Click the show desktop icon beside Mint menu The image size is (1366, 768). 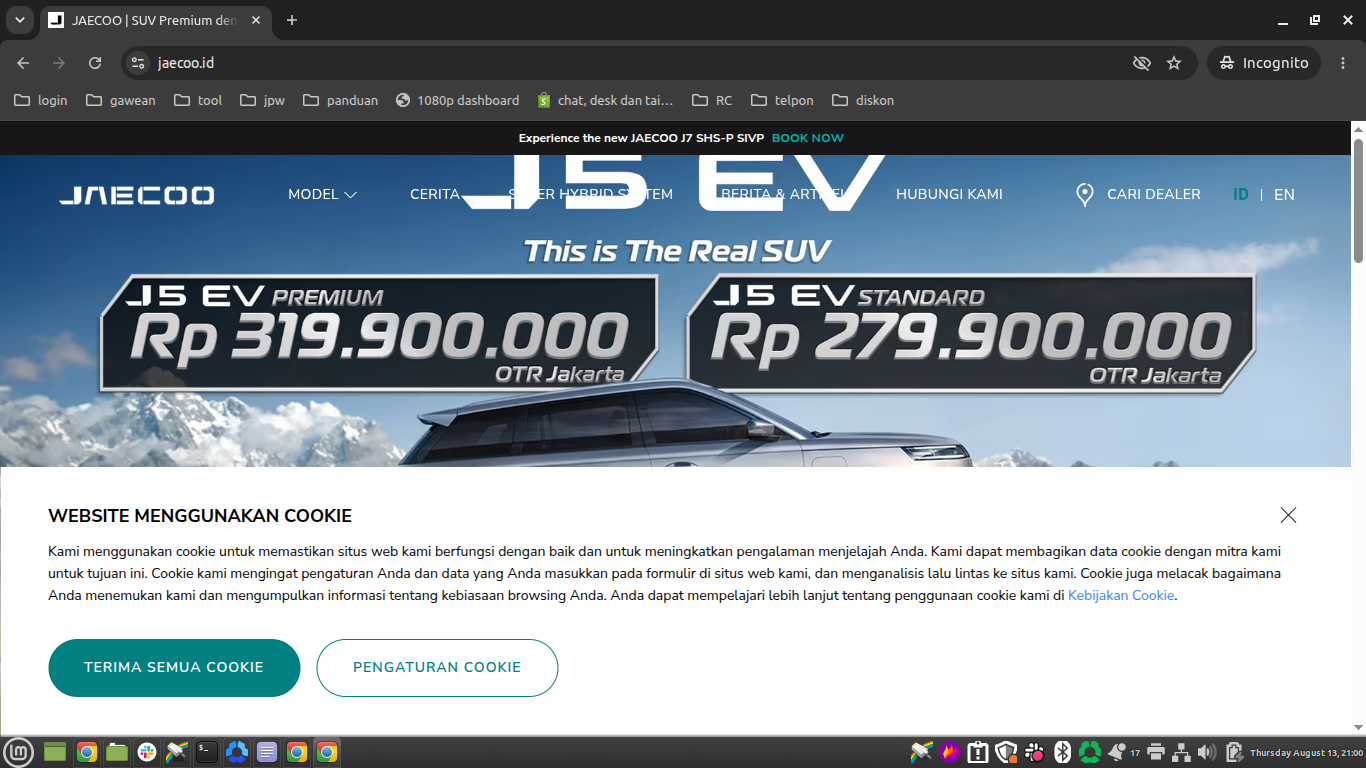click(54, 752)
